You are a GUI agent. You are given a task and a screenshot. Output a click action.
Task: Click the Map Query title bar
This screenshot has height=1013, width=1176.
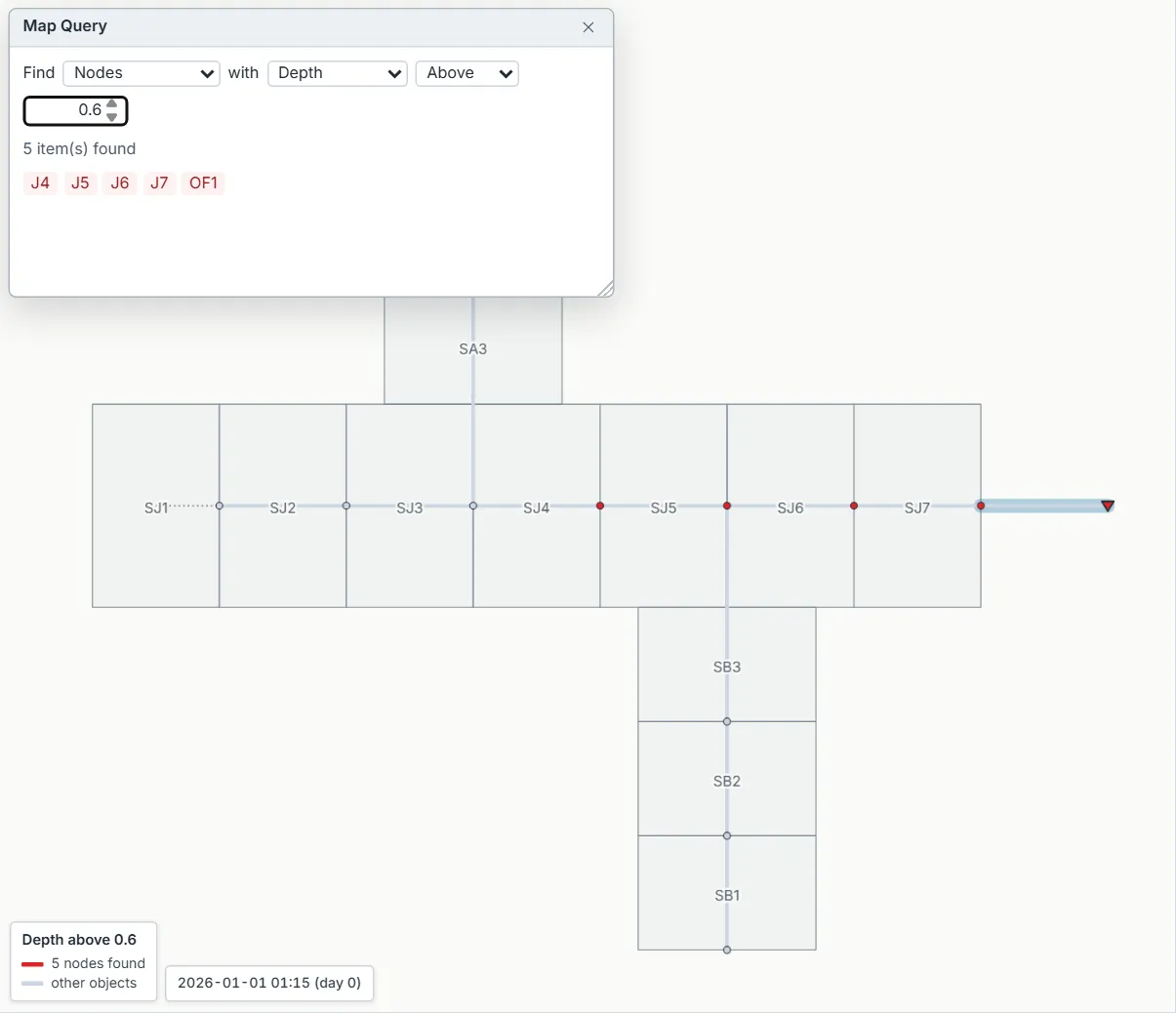click(x=311, y=27)
